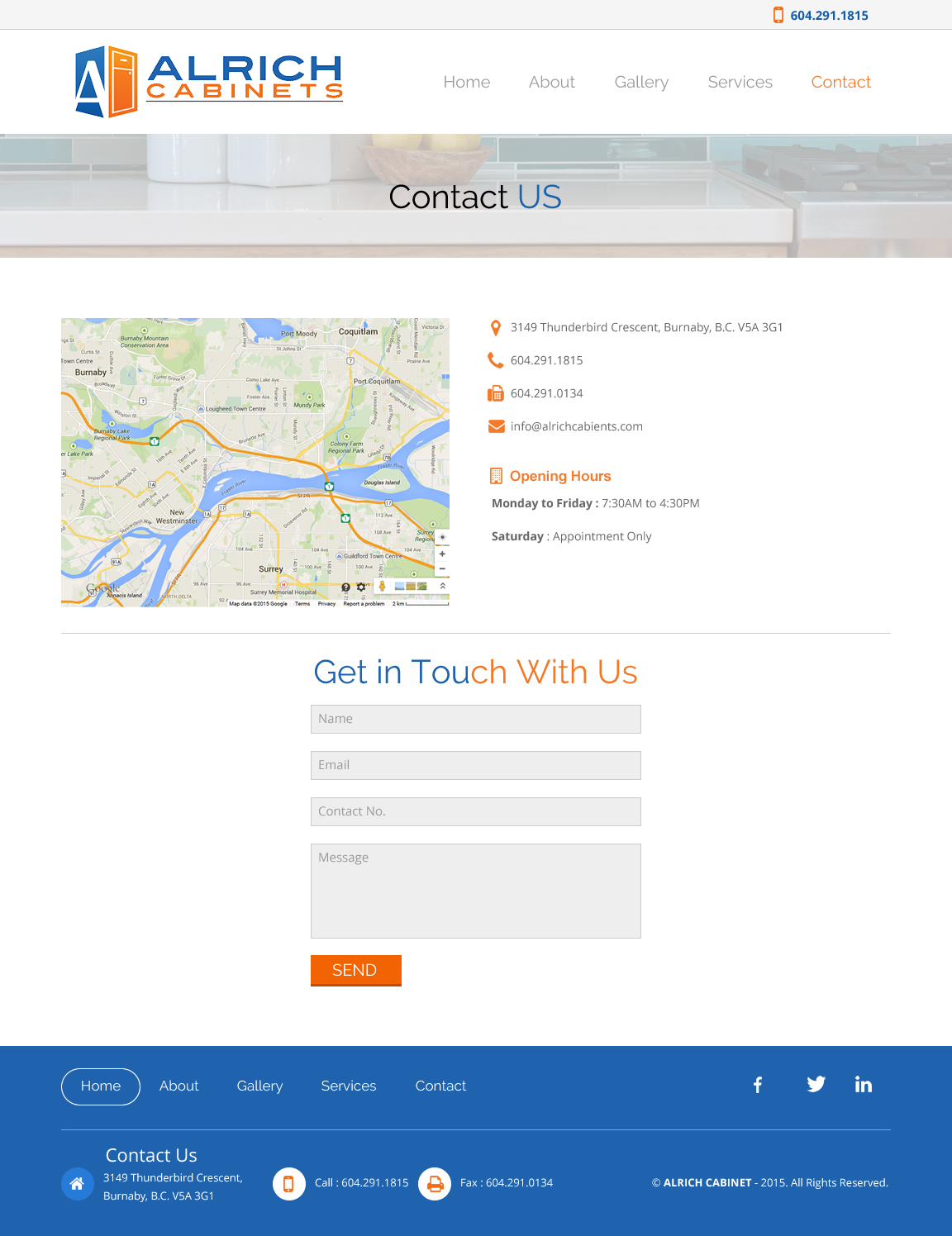Click the phone icon in the top bar

pos(777,15)
